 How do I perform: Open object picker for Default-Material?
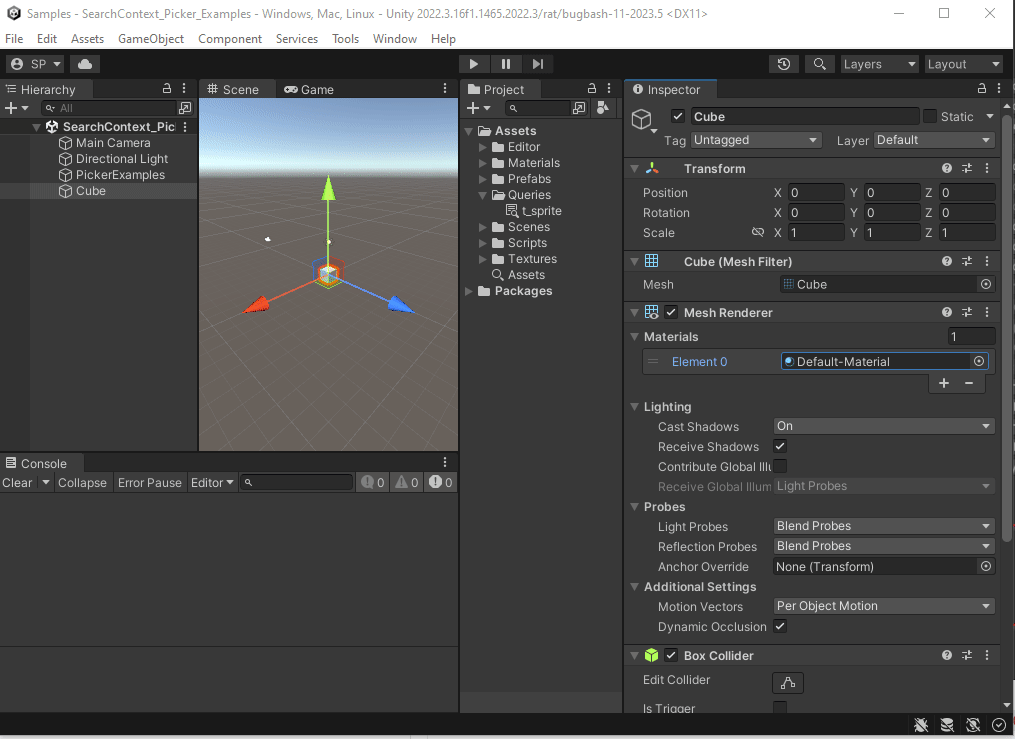tap(979, 362)
